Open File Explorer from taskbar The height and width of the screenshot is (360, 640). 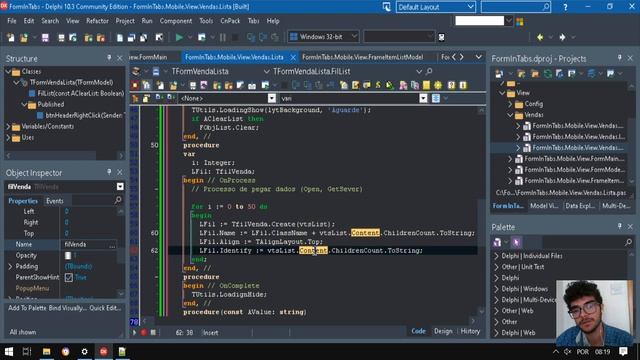(47, 351)
